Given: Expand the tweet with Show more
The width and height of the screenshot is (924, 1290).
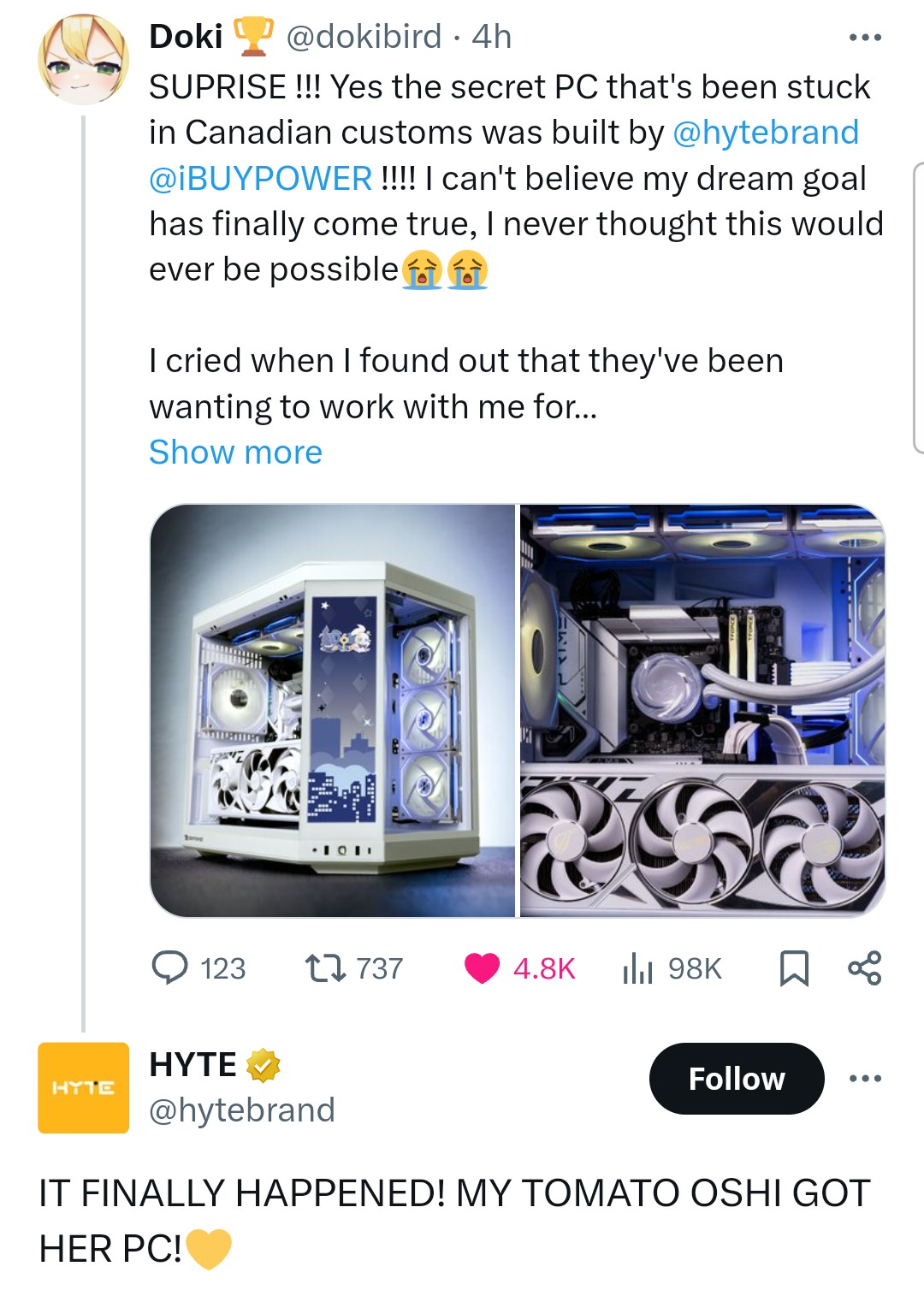Looking at the screenshot, I should coord(235,452).
